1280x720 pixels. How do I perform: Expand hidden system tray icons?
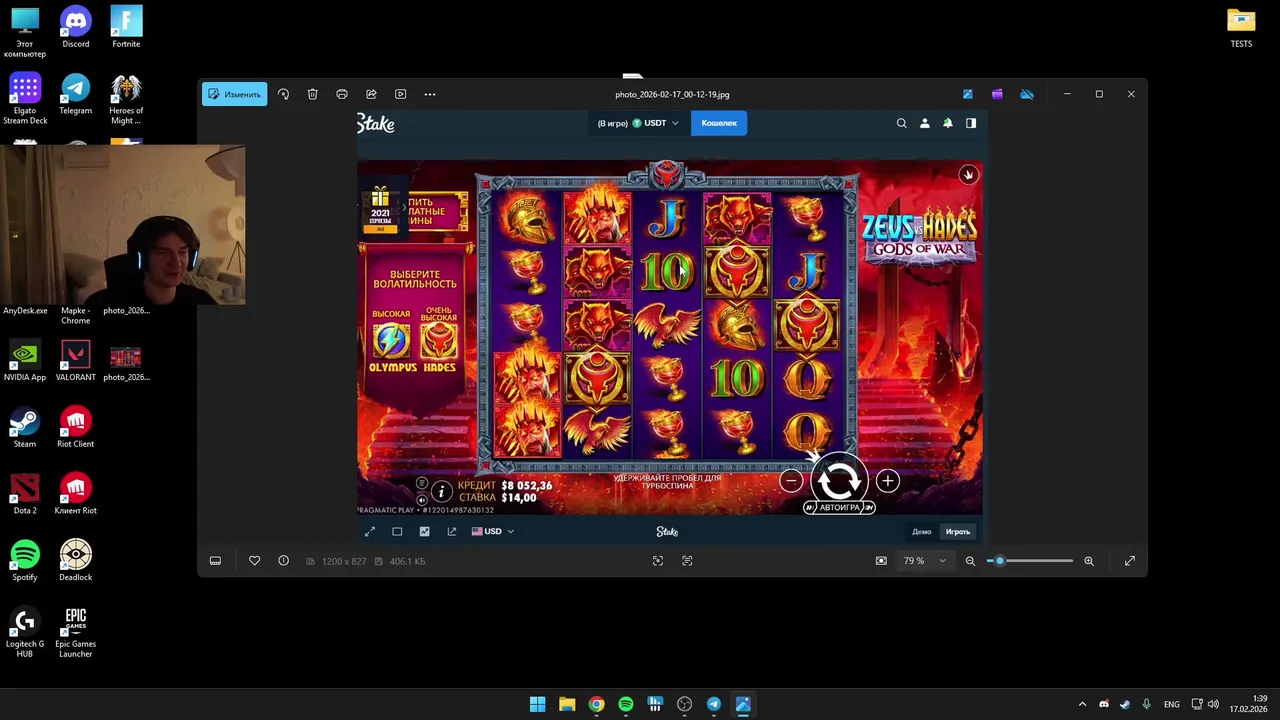1082,704
